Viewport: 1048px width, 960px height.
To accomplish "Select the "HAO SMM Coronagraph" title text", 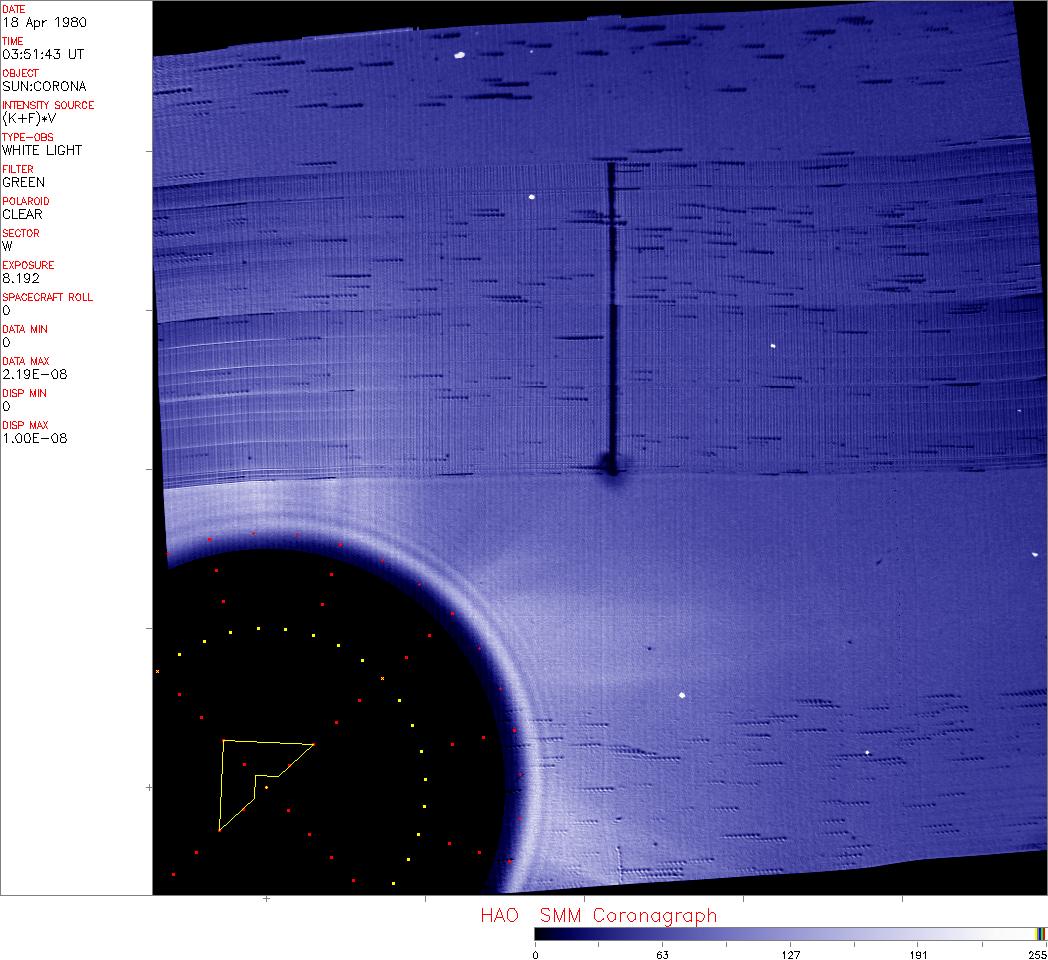I will pyautogui.click(x=598, y=915).
